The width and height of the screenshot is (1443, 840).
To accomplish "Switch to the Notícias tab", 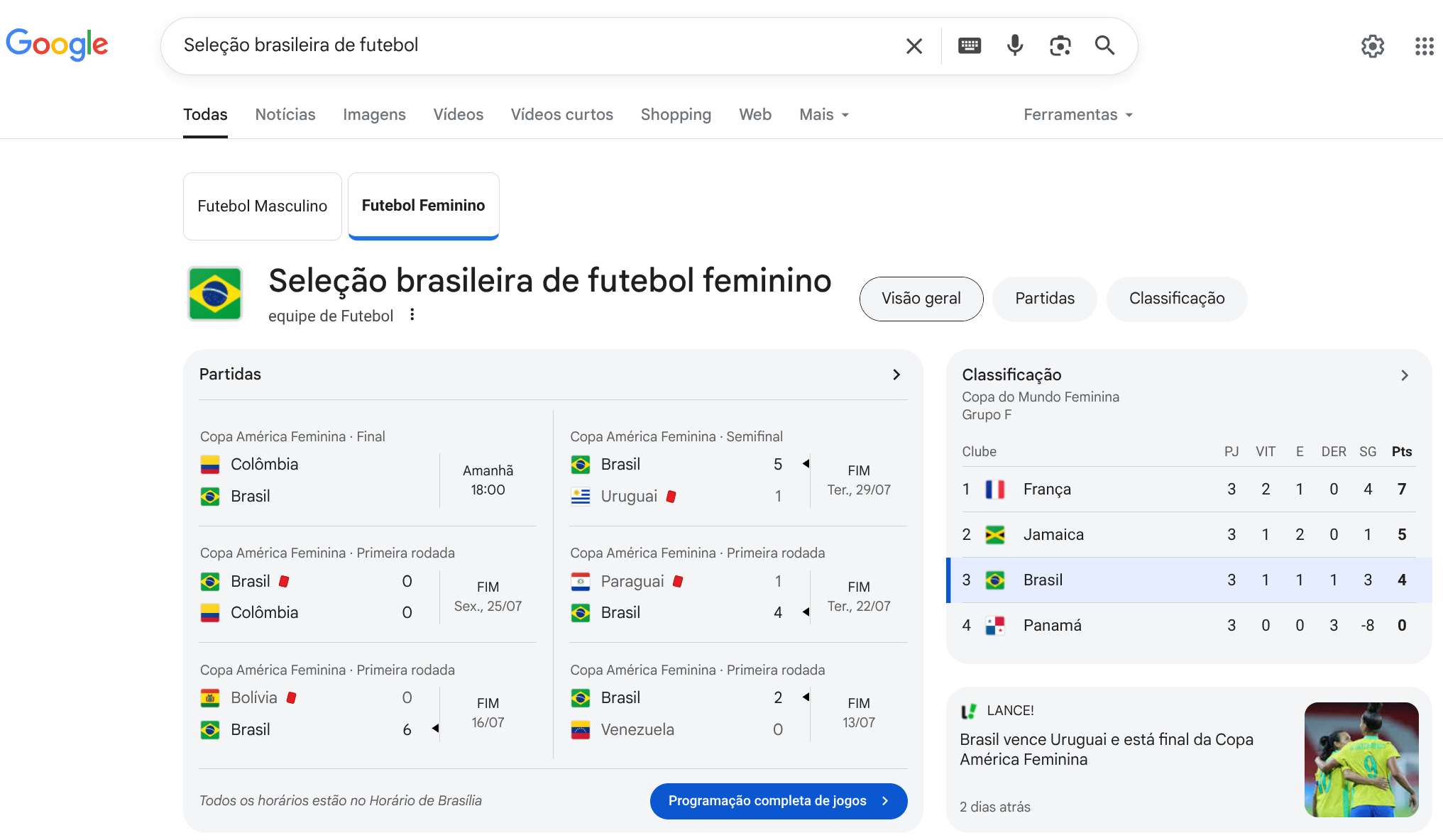I will pos(285,115).
